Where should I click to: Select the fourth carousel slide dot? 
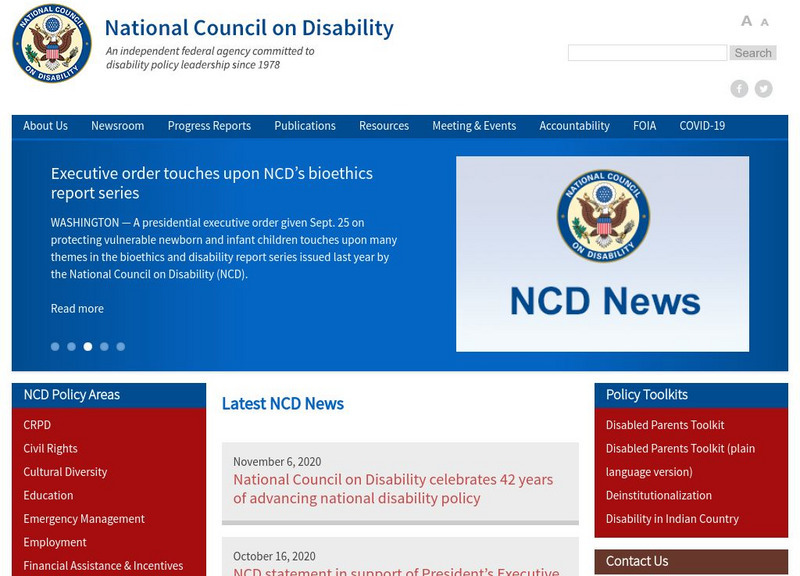click(x=104, y=346)
